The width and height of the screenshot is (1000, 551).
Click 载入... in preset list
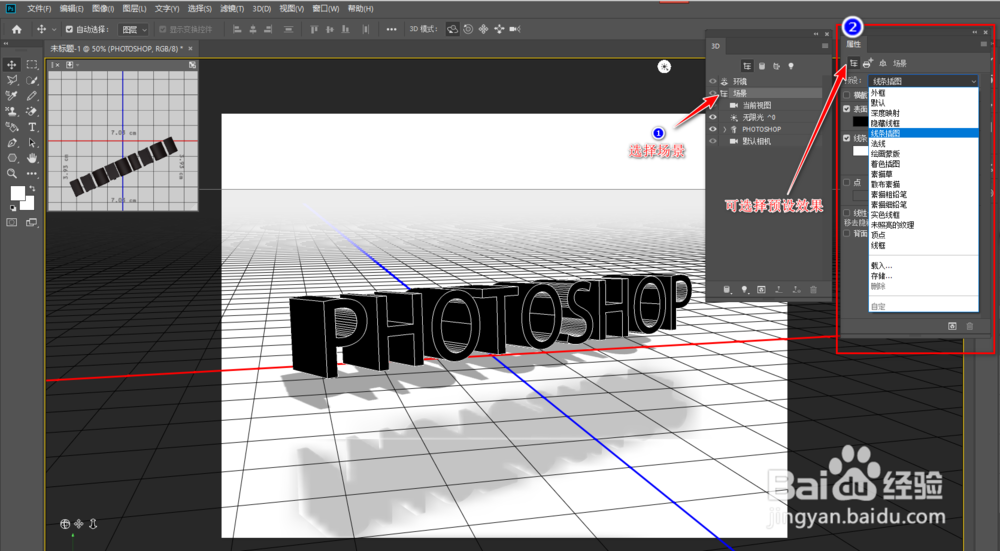(881, 265)
